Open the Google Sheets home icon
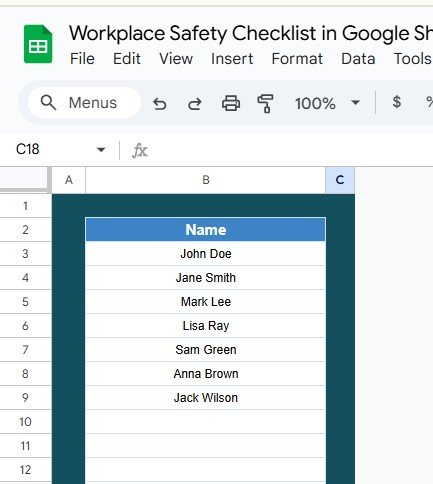 click(38, 44)
